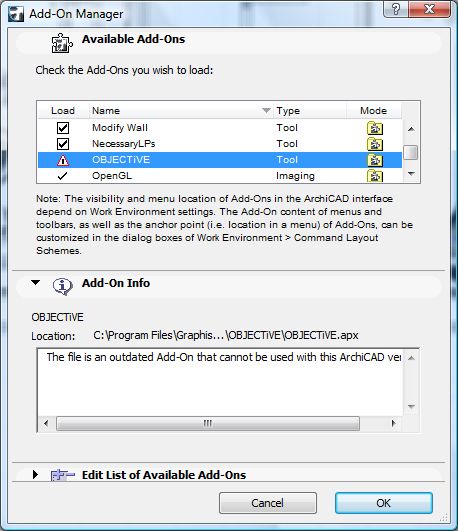
Task: Click the OBJECTiVE.apx location path text
Action: point(226,335)
